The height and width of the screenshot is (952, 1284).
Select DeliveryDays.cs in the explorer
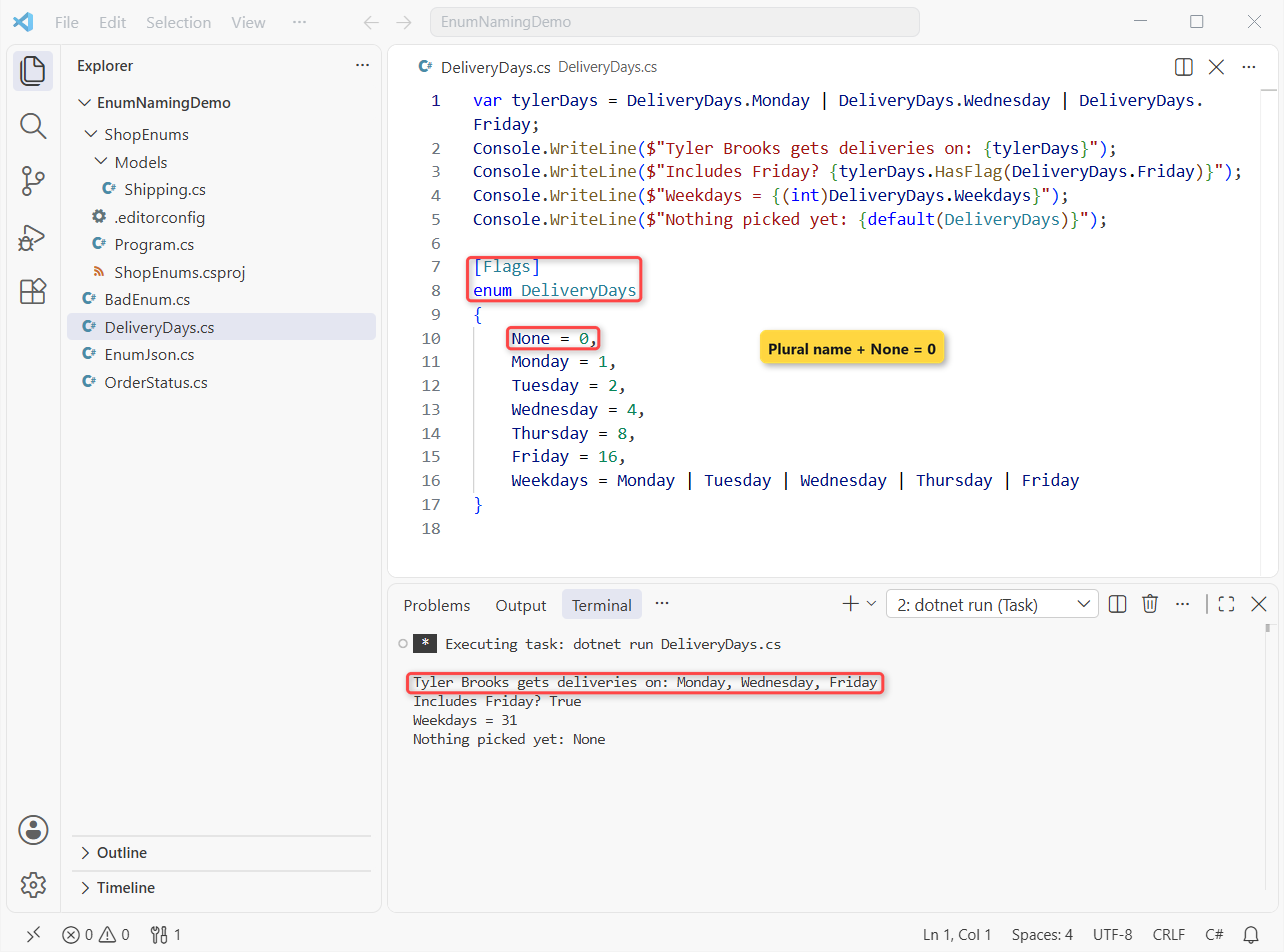[x=221, y=327]
